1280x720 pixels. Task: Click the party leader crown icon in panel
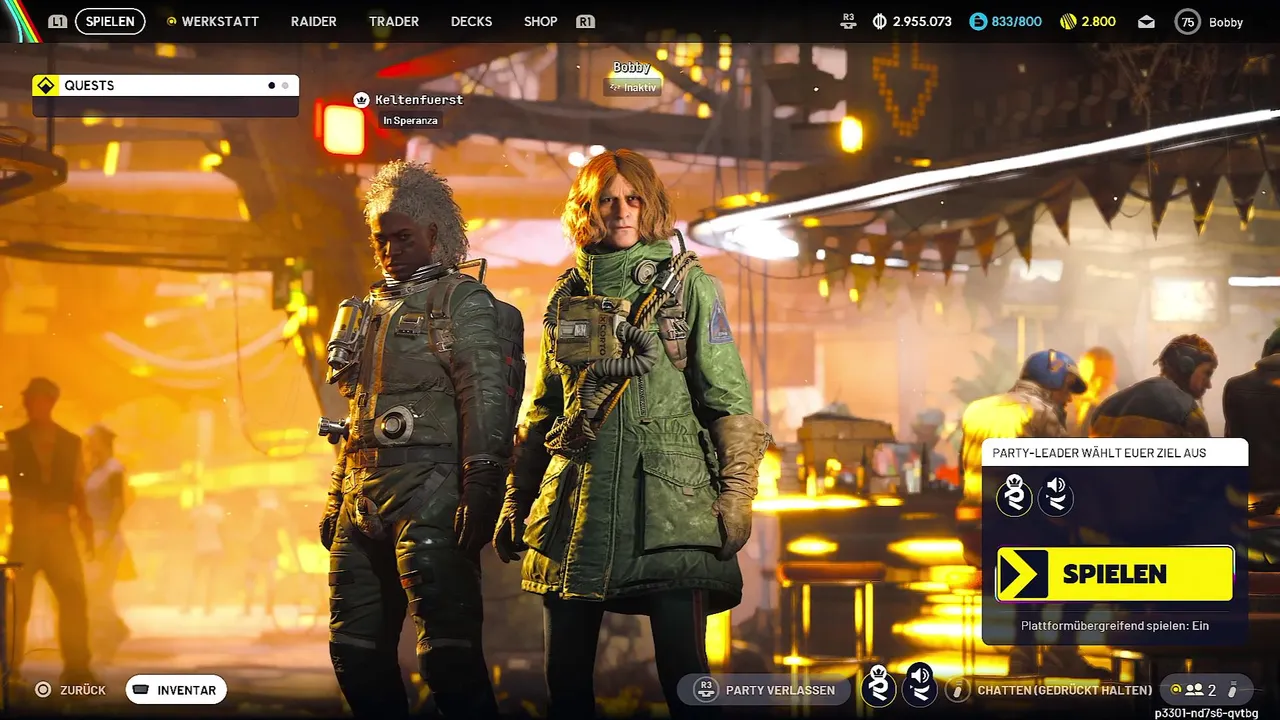point(1015,496)
